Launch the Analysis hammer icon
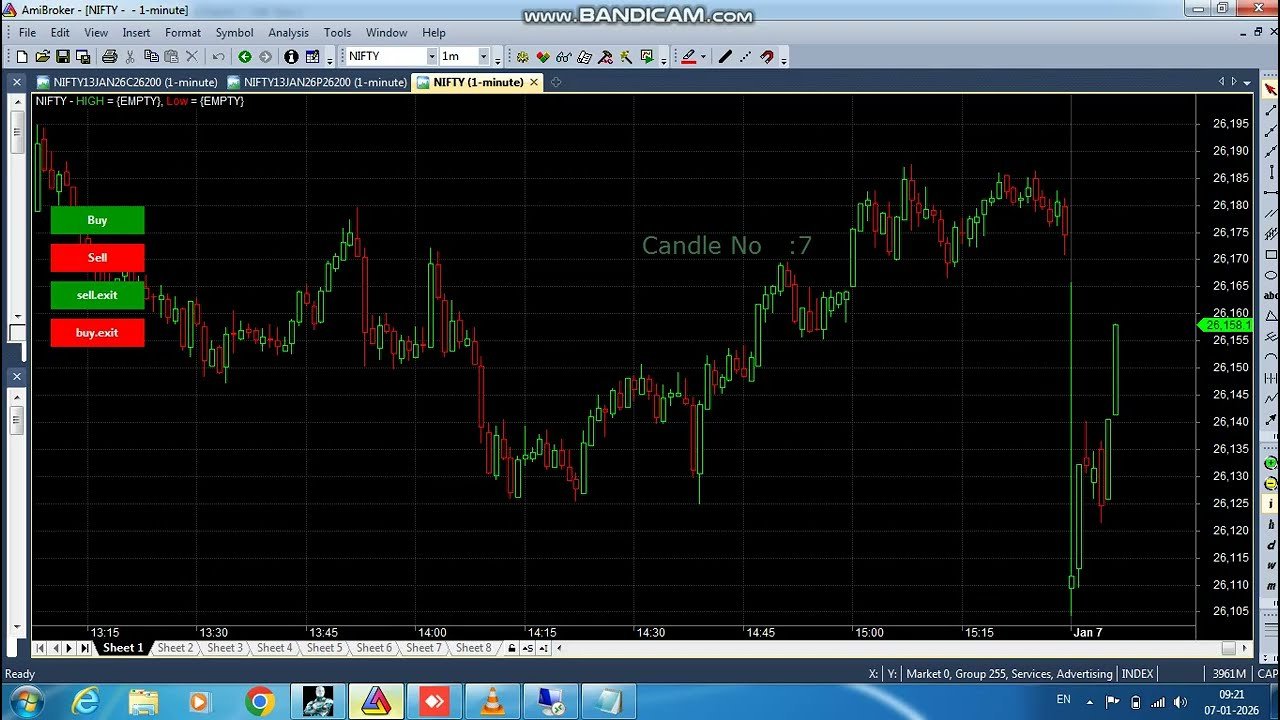Viewport: 1280px width, 720px height. coord(604,56)
